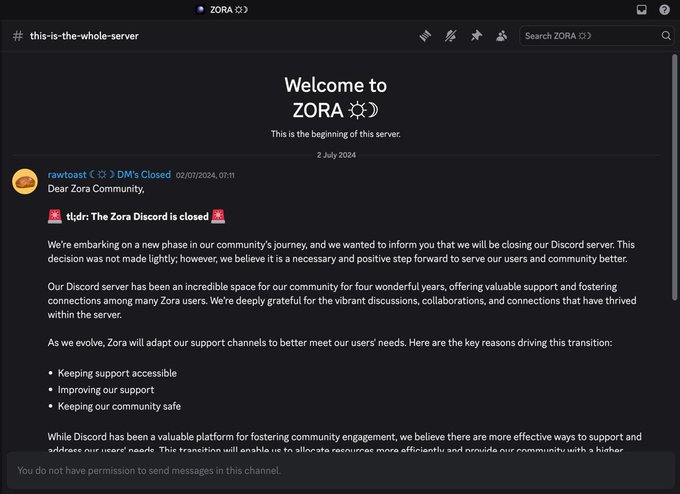Click the ZORA title text in top bar
Screen dimensions: 680x494
coord(229,10)
